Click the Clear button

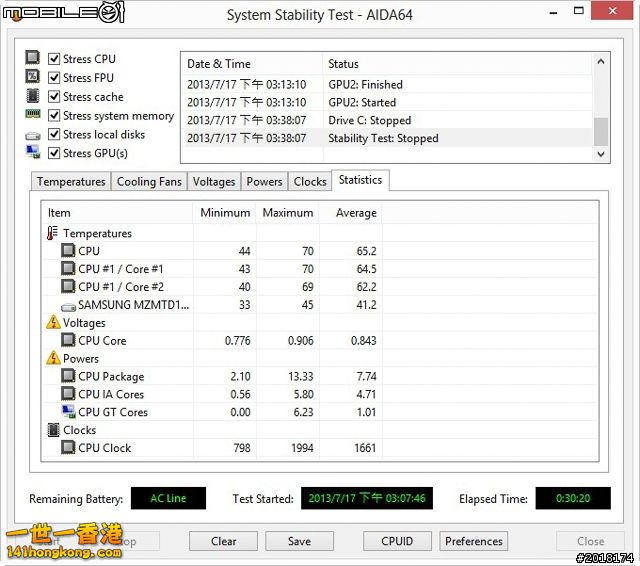point(223,541)
